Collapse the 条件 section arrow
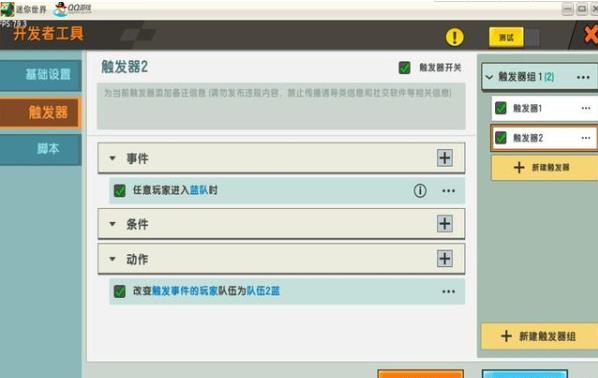Screen dimensions: 598x378 pyautogui.click(x=113, y=224)
